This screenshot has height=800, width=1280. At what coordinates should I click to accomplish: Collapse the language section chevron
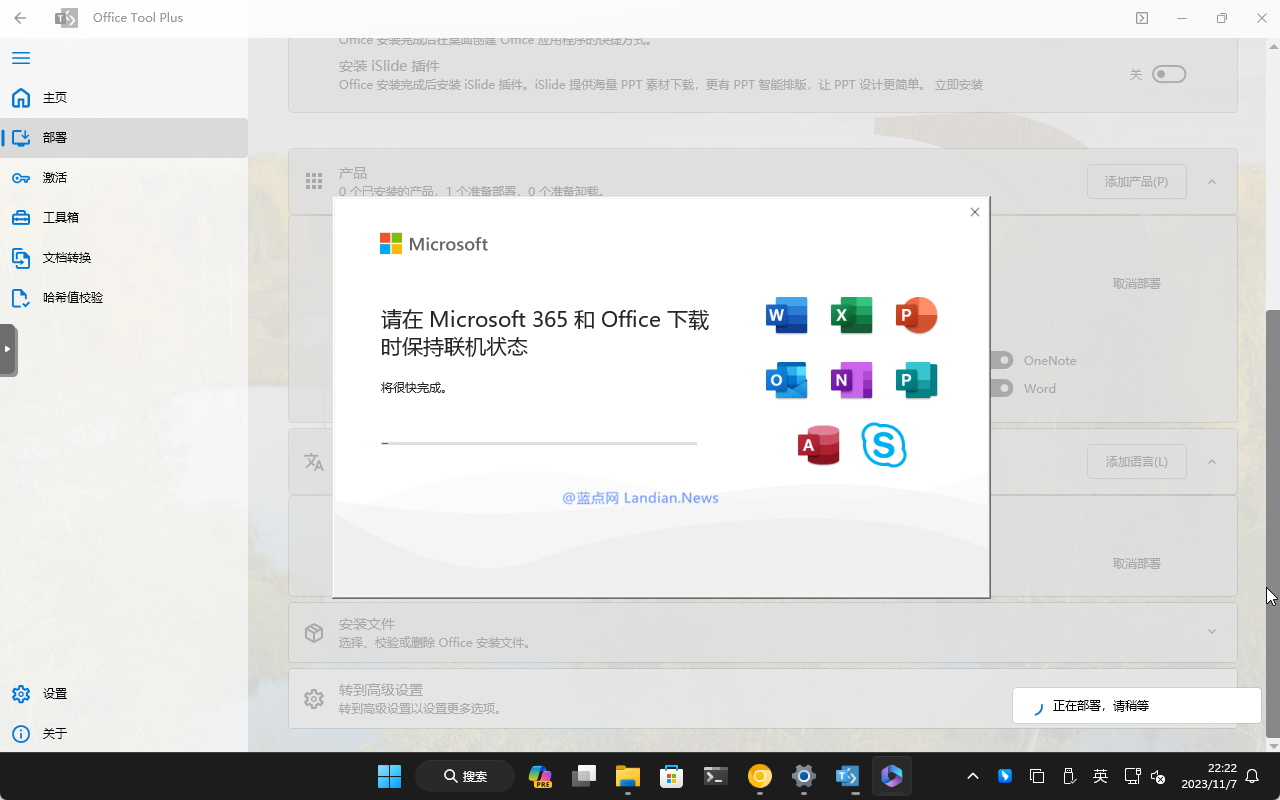tap(1212, 462)
